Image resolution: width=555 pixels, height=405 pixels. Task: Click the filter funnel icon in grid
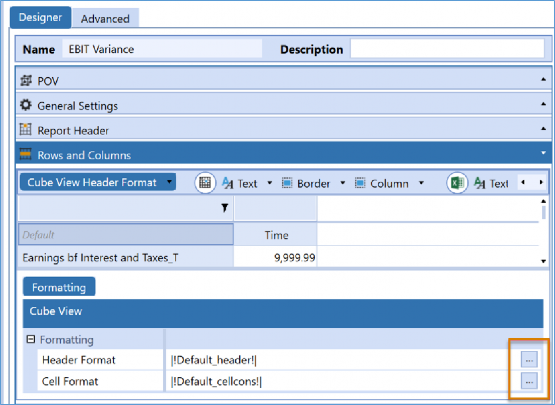pyautogui.click(x=224, y=208)
